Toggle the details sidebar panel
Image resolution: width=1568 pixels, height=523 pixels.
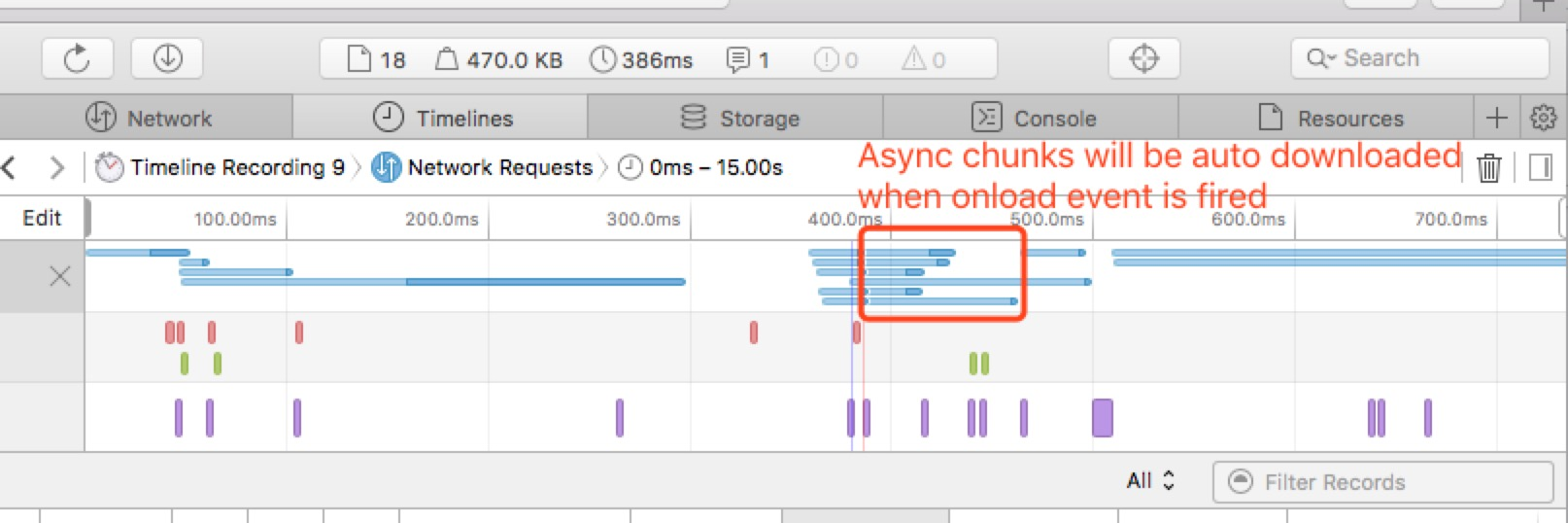click(x=1540, y=168)
